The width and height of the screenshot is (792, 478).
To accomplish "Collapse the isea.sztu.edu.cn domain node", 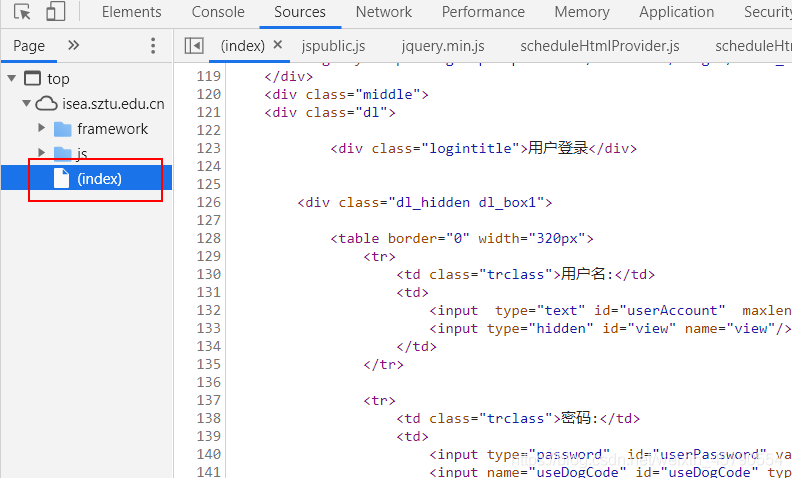I will [26, 104].
